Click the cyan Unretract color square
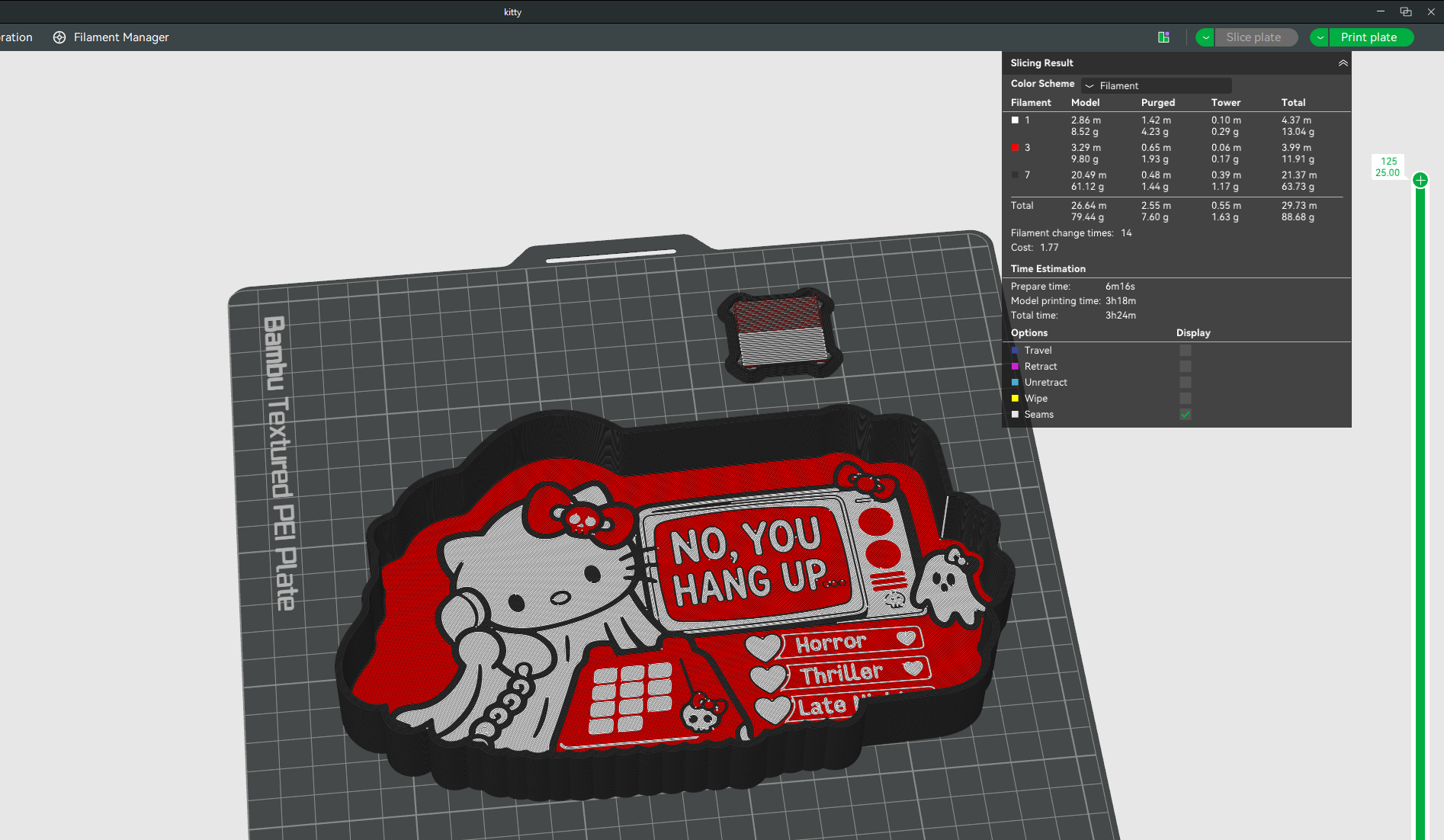 click(x=1015, y=383)
